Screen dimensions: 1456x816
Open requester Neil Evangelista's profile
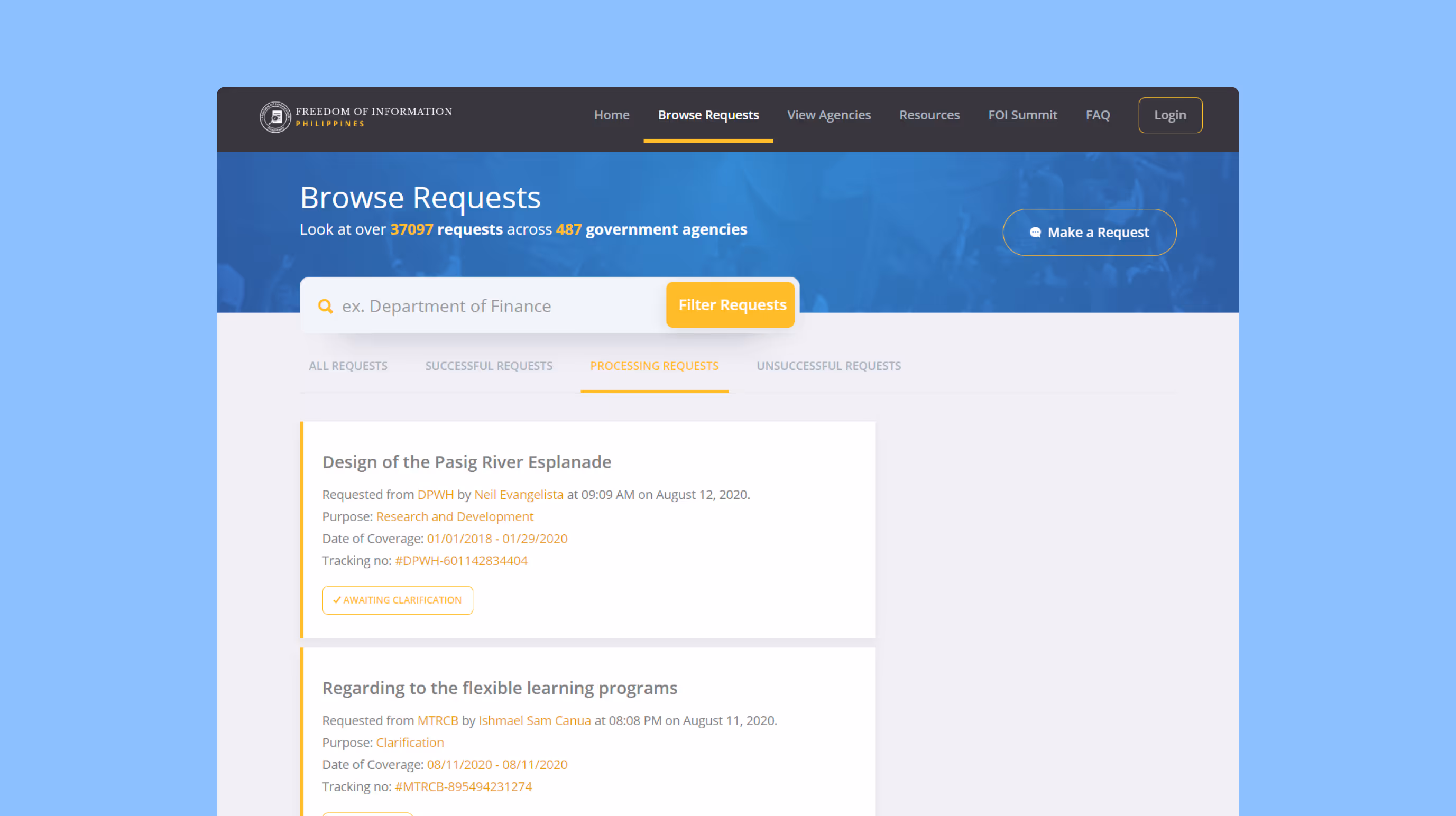tap(518, 494)
